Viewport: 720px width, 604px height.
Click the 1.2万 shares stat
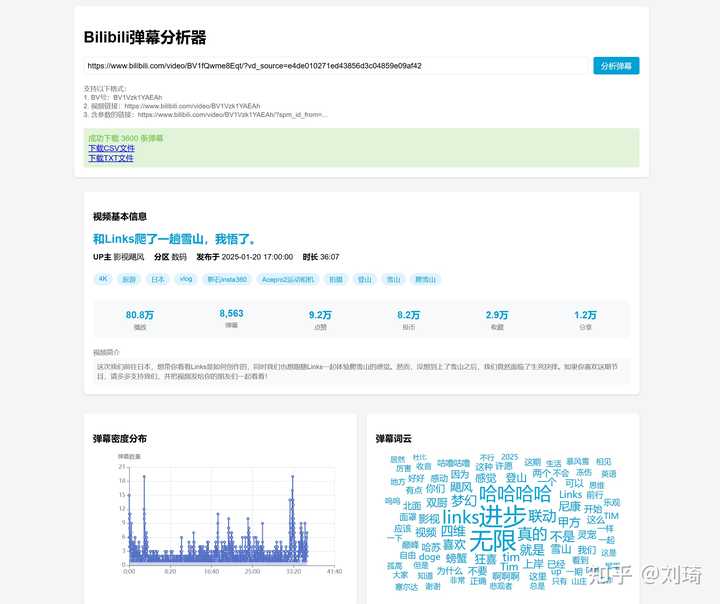[585, 319]
